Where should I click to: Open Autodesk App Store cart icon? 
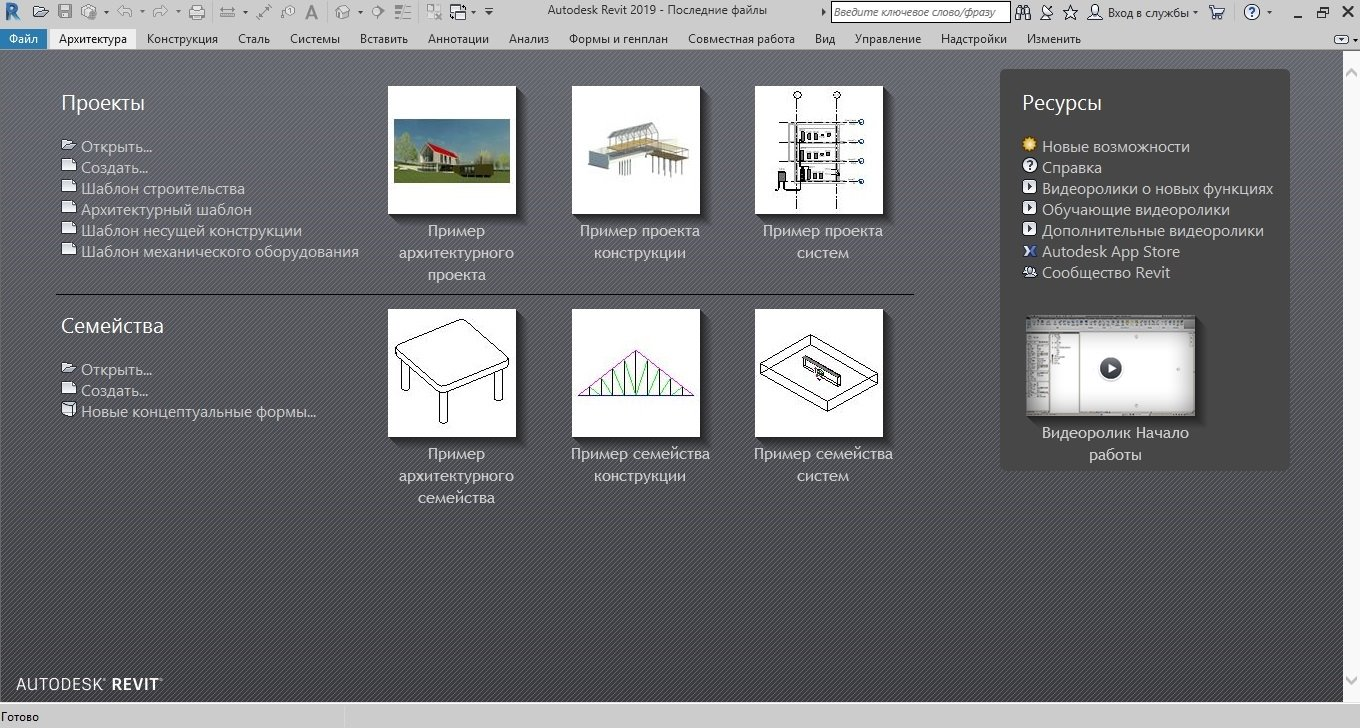coord(1216,13)
